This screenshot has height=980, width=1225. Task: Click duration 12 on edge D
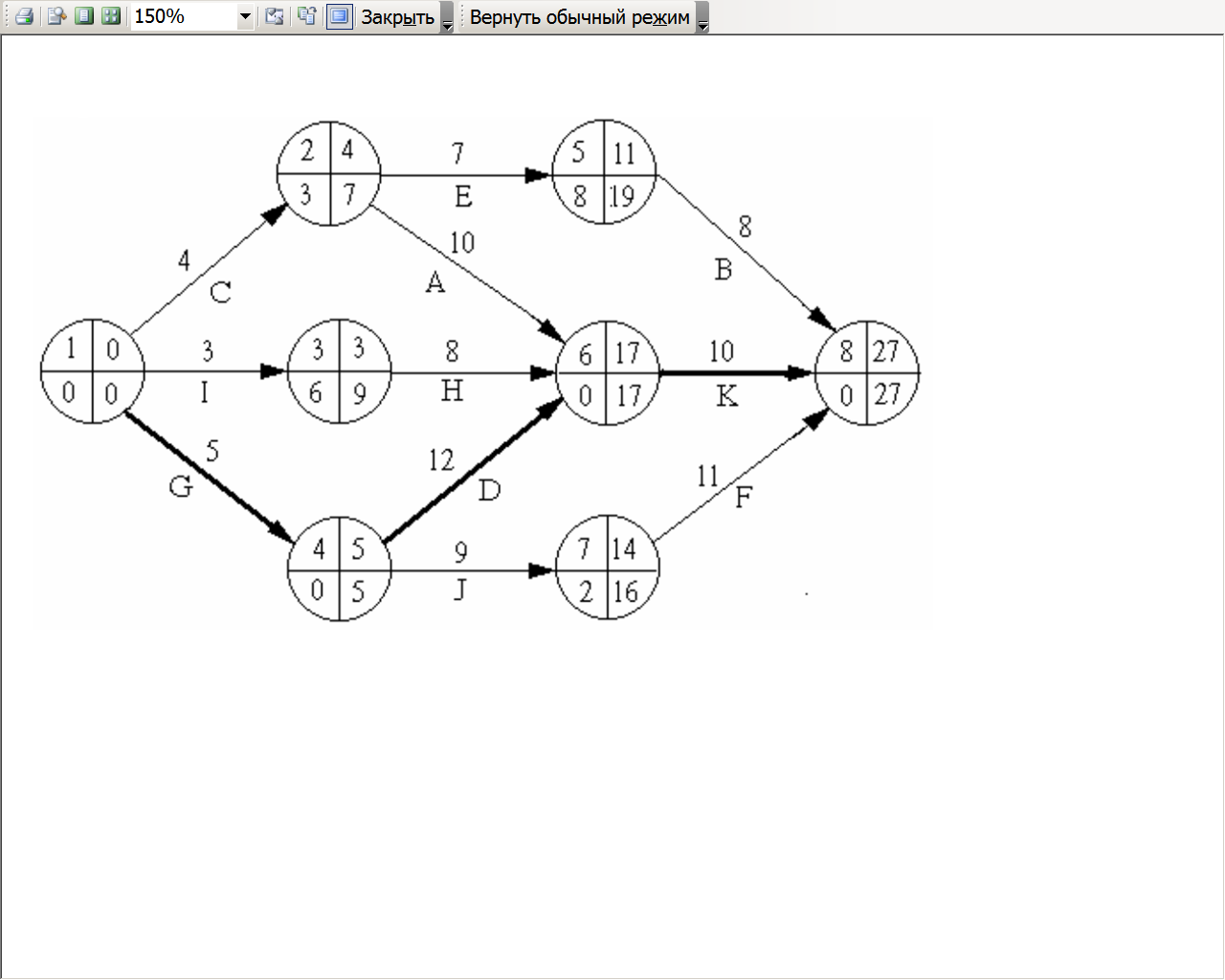(441, 460)
